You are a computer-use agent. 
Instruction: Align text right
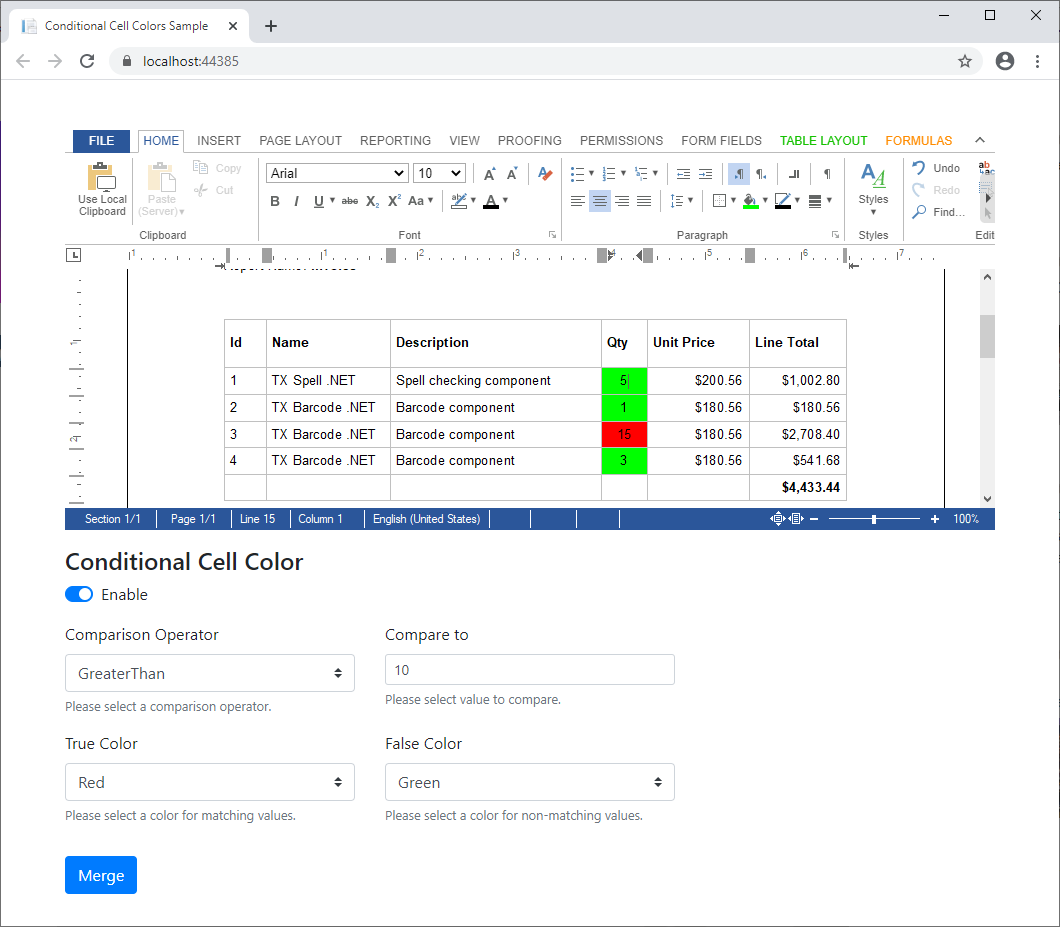pos(622,201)
